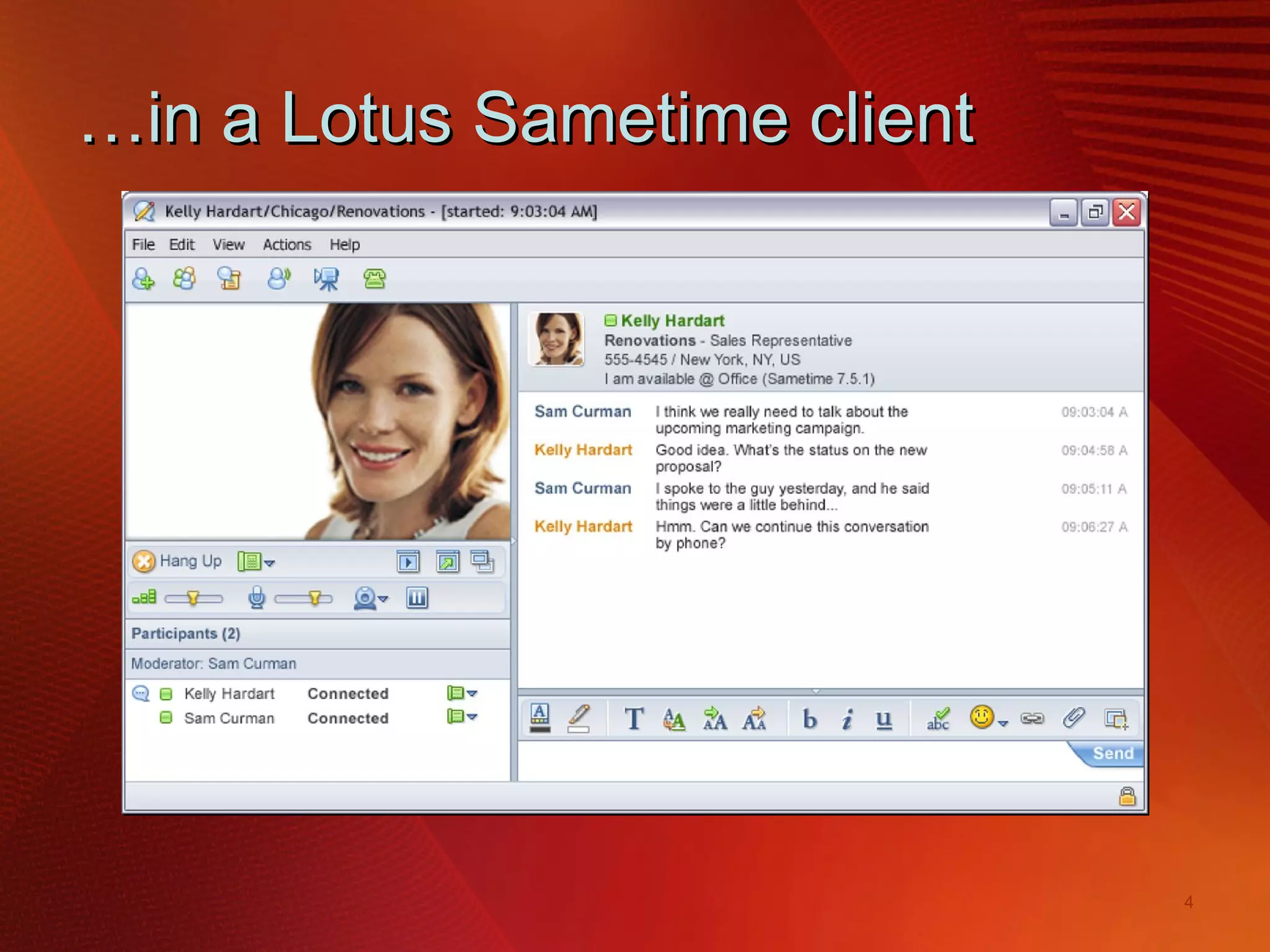The image size is (1270, 952).
Task: Click the invite group of people icon
Action: (184, 279)
